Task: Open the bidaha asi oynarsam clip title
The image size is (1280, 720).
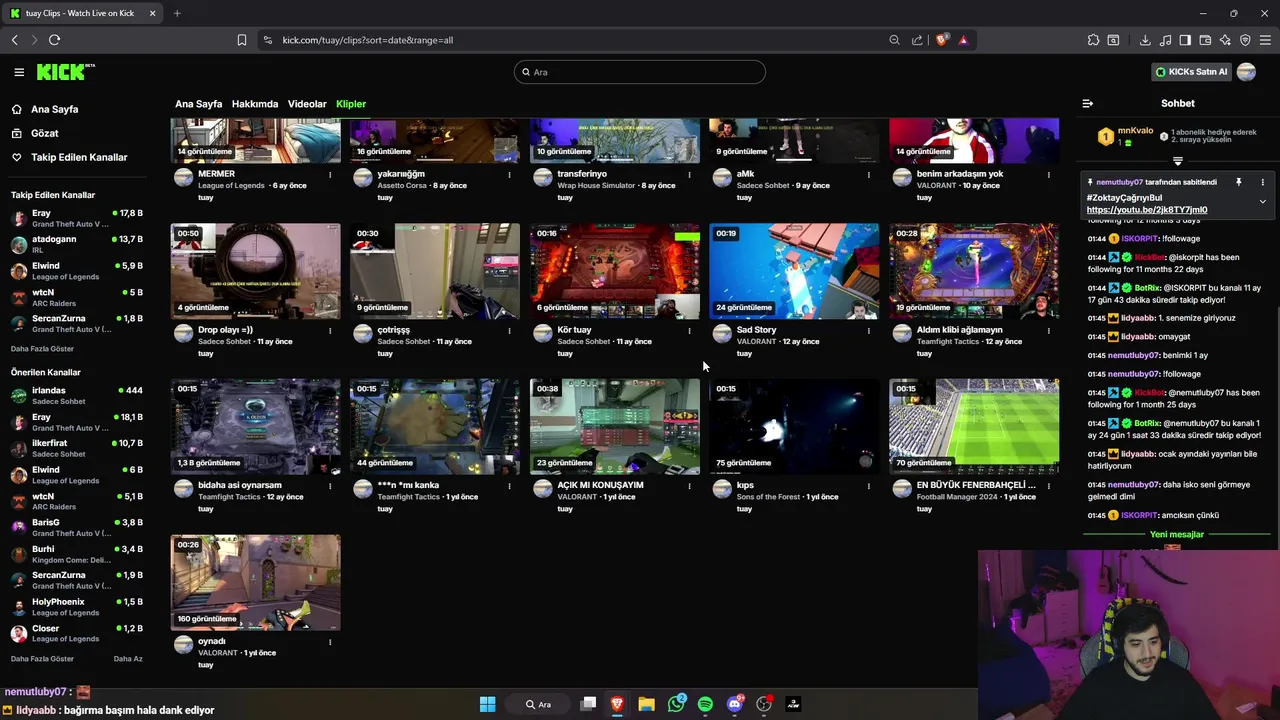Action: coord(240,485)
